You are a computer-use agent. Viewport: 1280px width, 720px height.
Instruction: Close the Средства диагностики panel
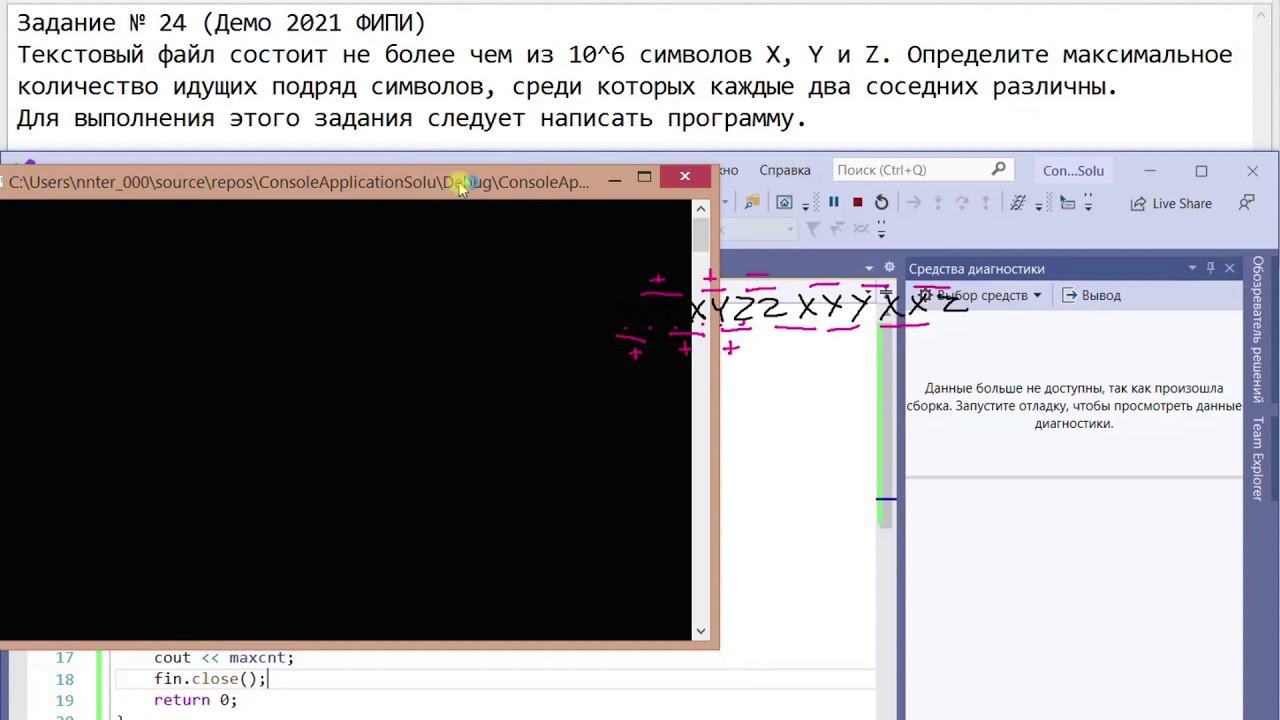coord(1230,268)
